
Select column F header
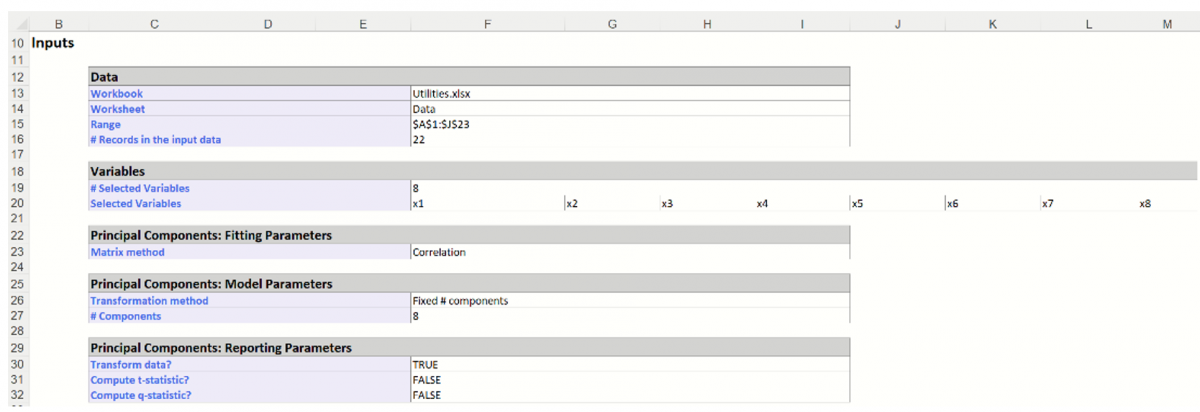[486, 24]
